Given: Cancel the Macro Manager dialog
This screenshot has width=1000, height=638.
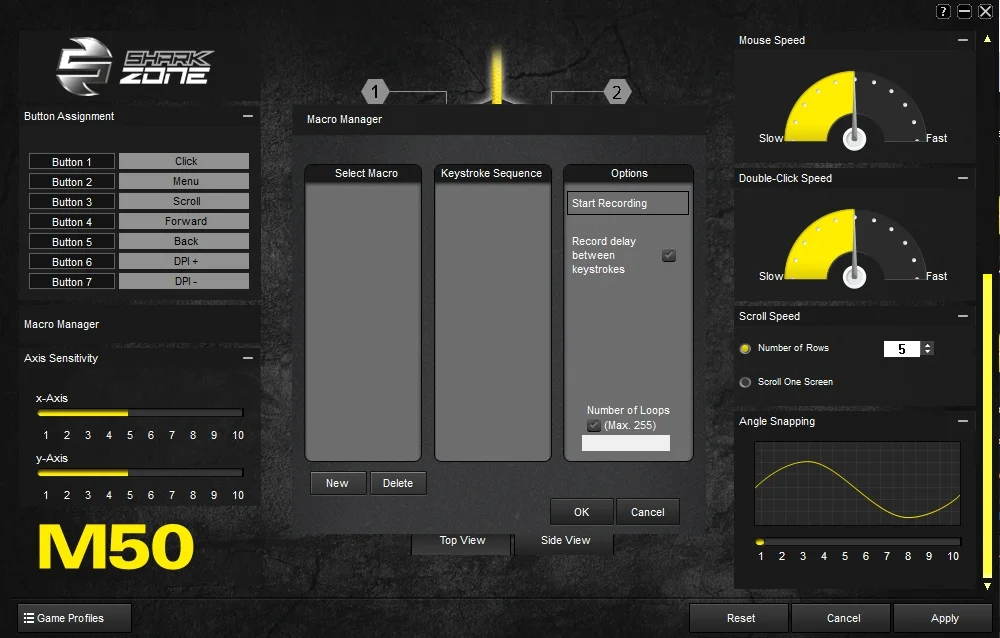Looking at the screenshot, I should point(647,512).
